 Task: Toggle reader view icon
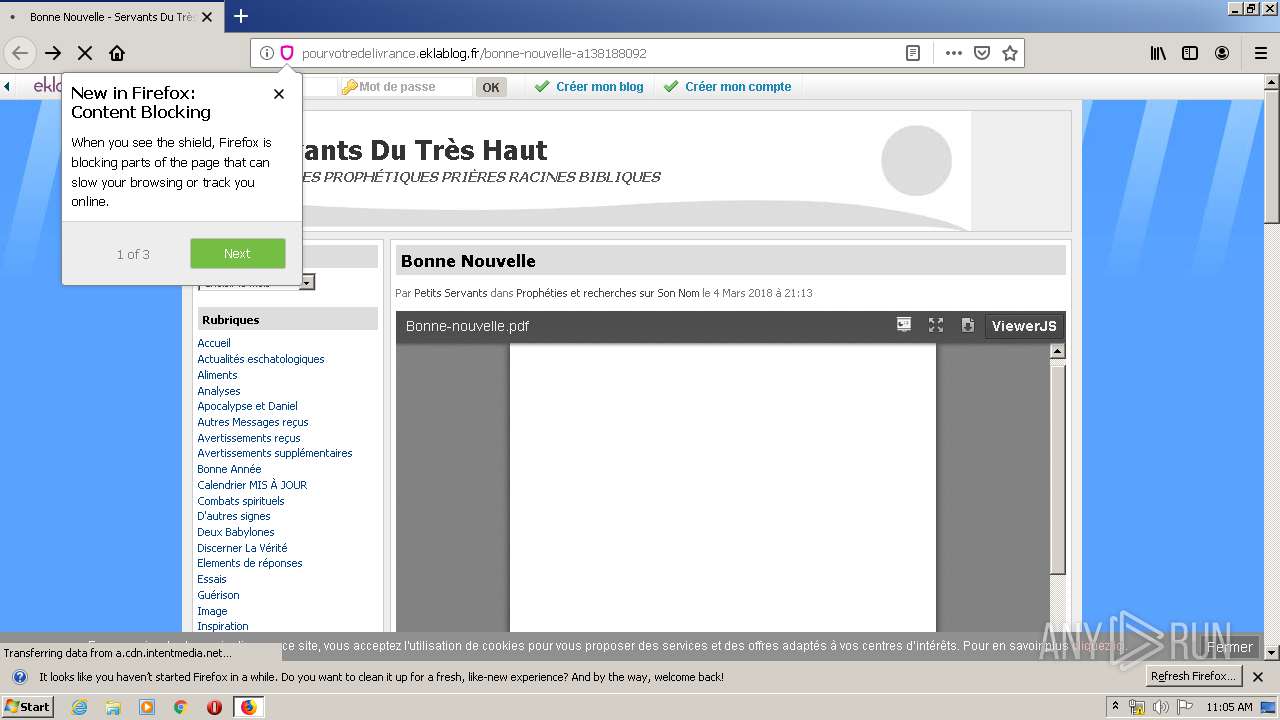(913, 53)
